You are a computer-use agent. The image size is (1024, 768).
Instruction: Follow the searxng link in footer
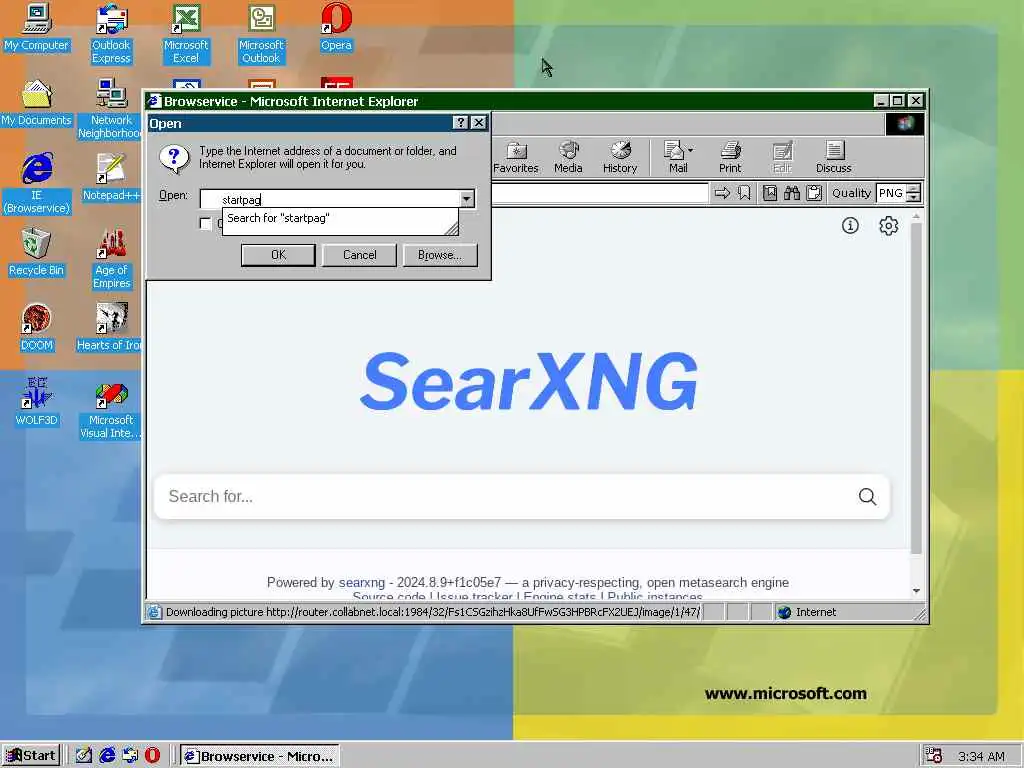[362, 582]
